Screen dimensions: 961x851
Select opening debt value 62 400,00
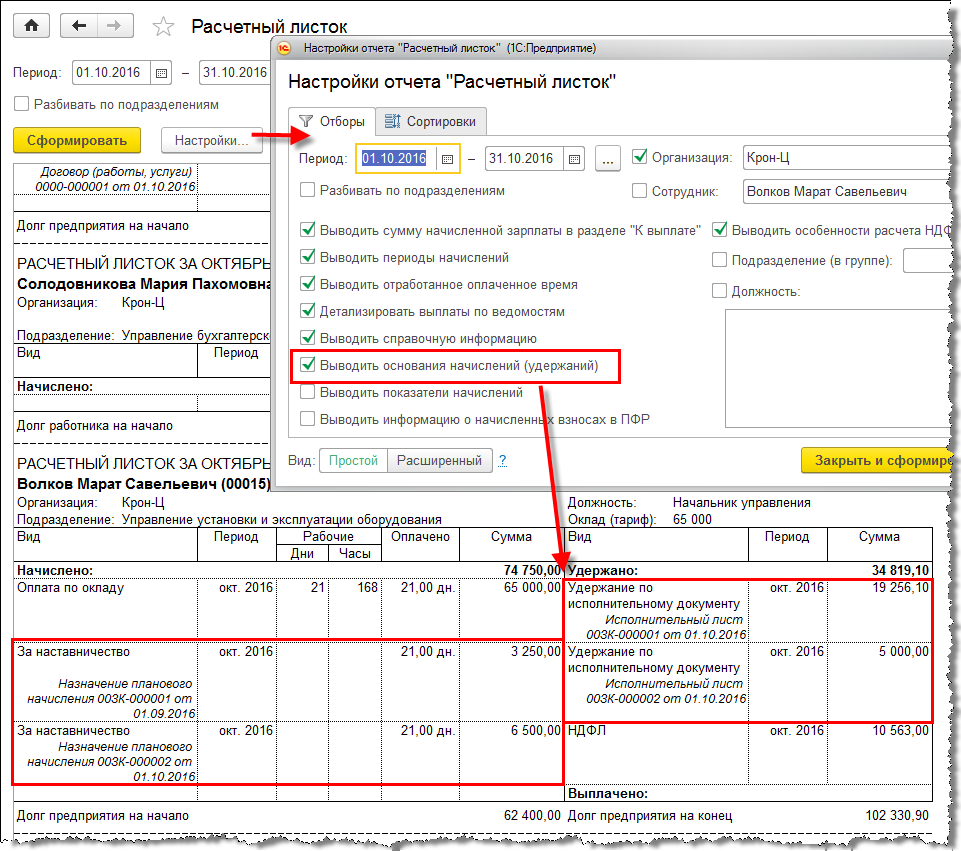pyautogui.click(x=532, y=815)
